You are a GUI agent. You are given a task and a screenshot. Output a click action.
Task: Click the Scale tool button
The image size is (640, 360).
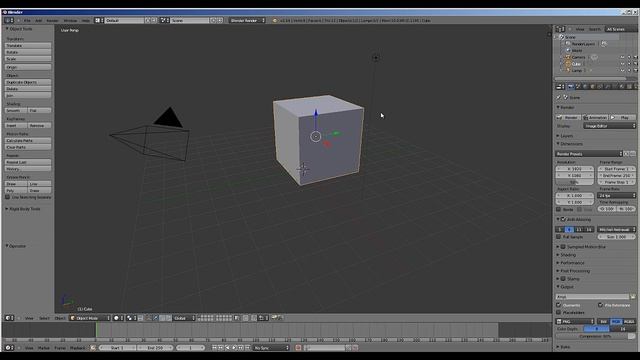(28, 59)
